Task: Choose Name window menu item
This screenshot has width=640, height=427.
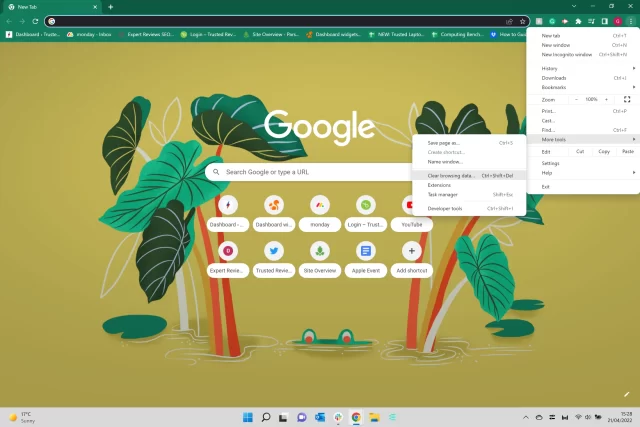Action: [x=469, y=162]
